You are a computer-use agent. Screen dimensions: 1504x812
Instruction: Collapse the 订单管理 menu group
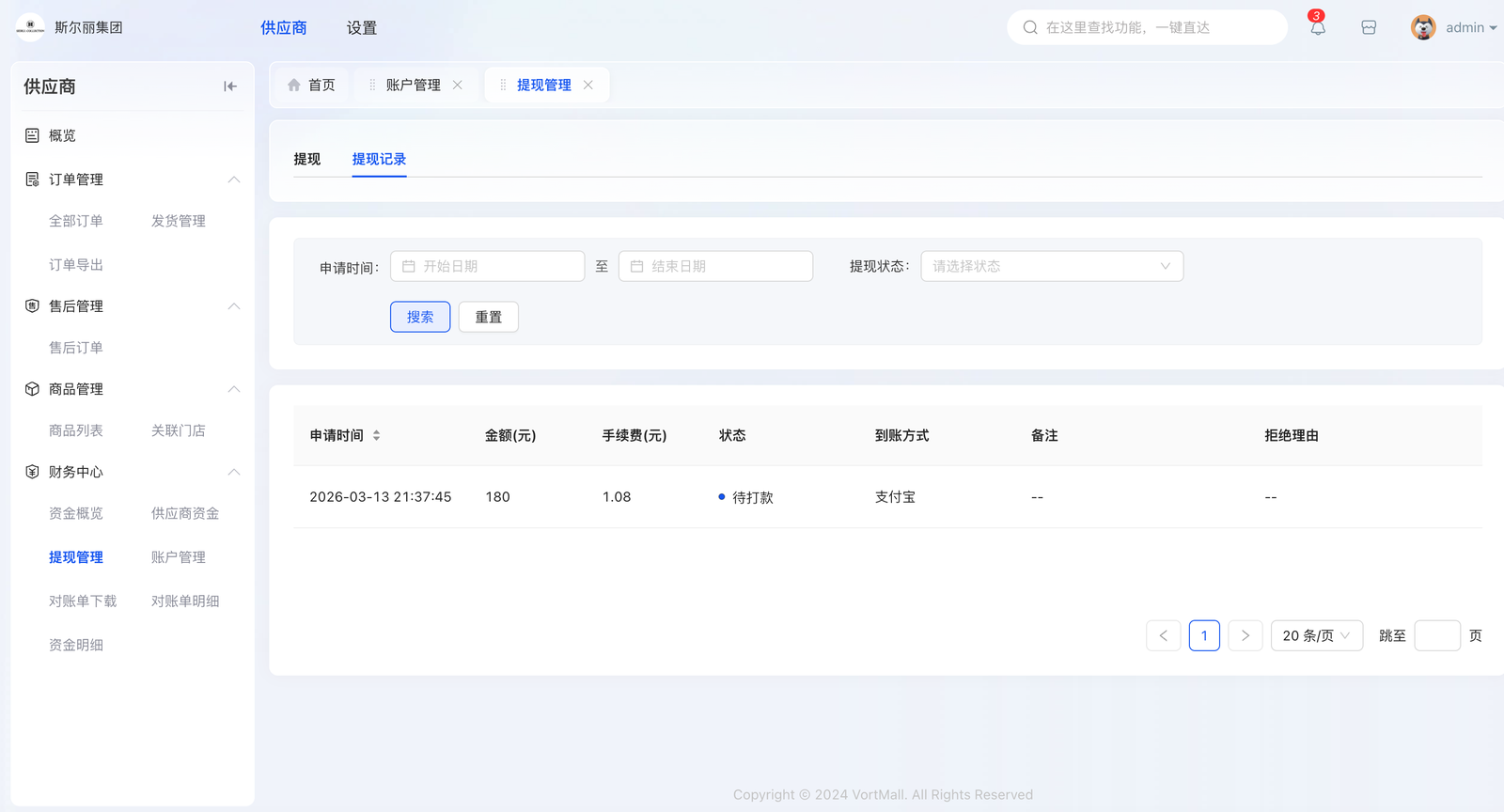click(x=233, y=180)
